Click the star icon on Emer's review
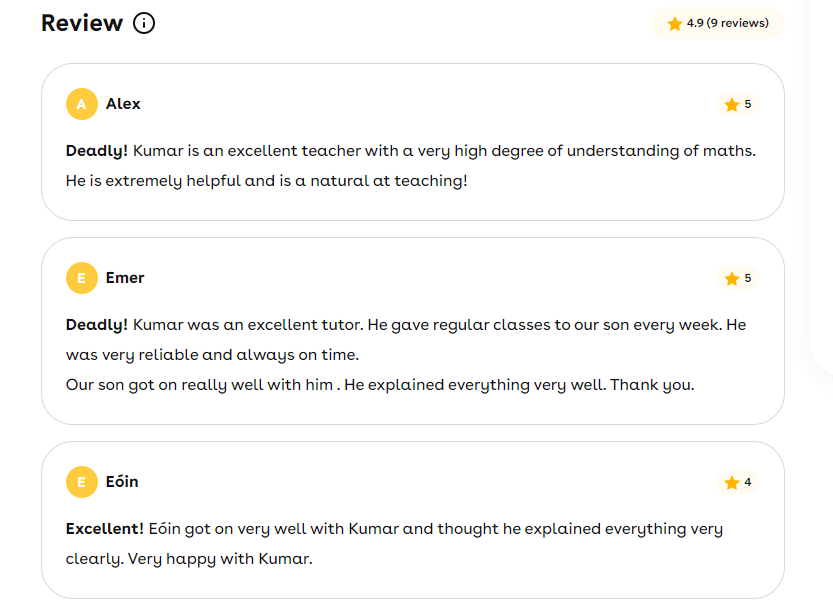833x609 pixels. 731,278
